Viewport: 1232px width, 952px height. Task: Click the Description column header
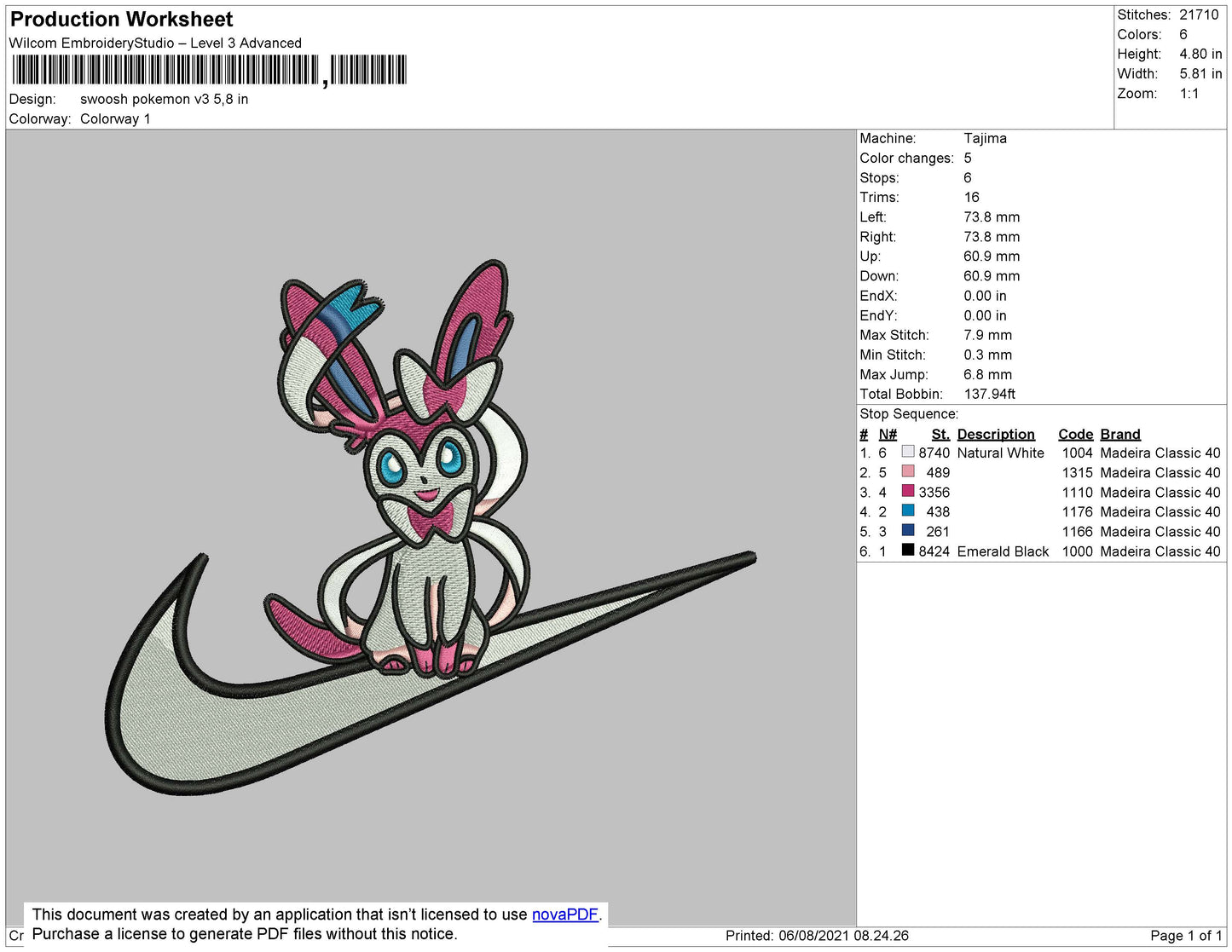coord(995,434)
